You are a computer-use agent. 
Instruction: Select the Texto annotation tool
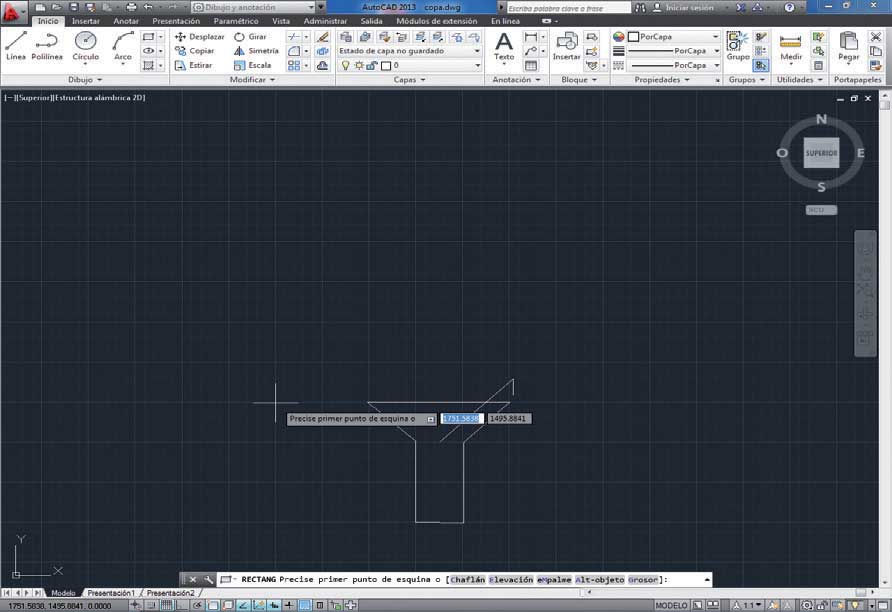click(503, 46)
